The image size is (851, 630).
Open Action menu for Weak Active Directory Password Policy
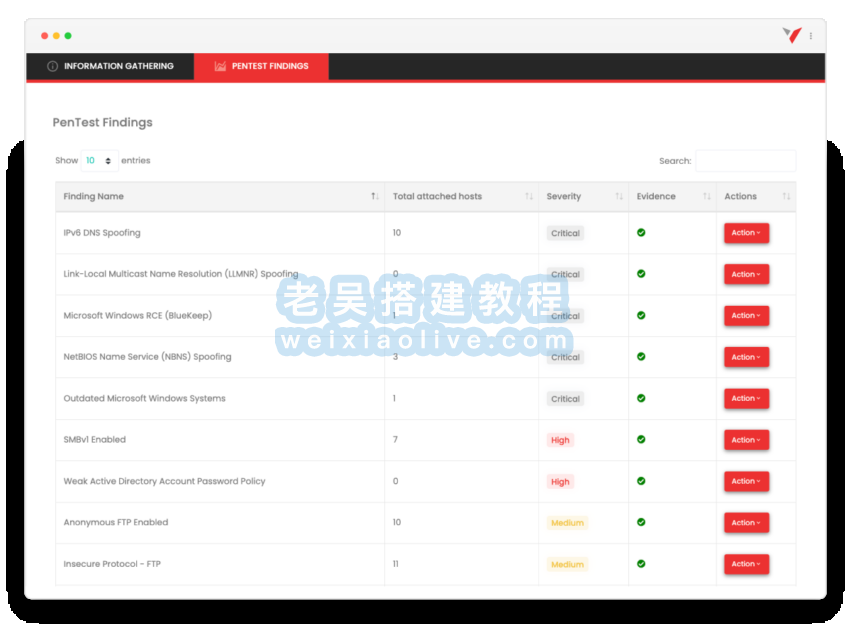point(746,481)
